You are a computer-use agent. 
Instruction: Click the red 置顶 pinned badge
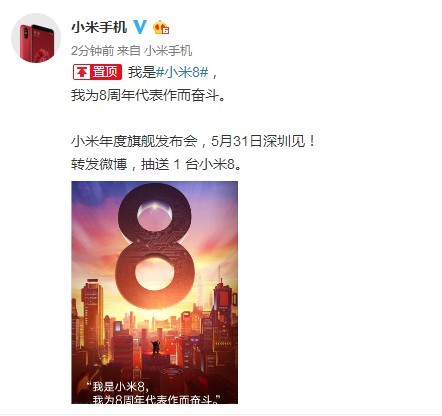(97, 72)
